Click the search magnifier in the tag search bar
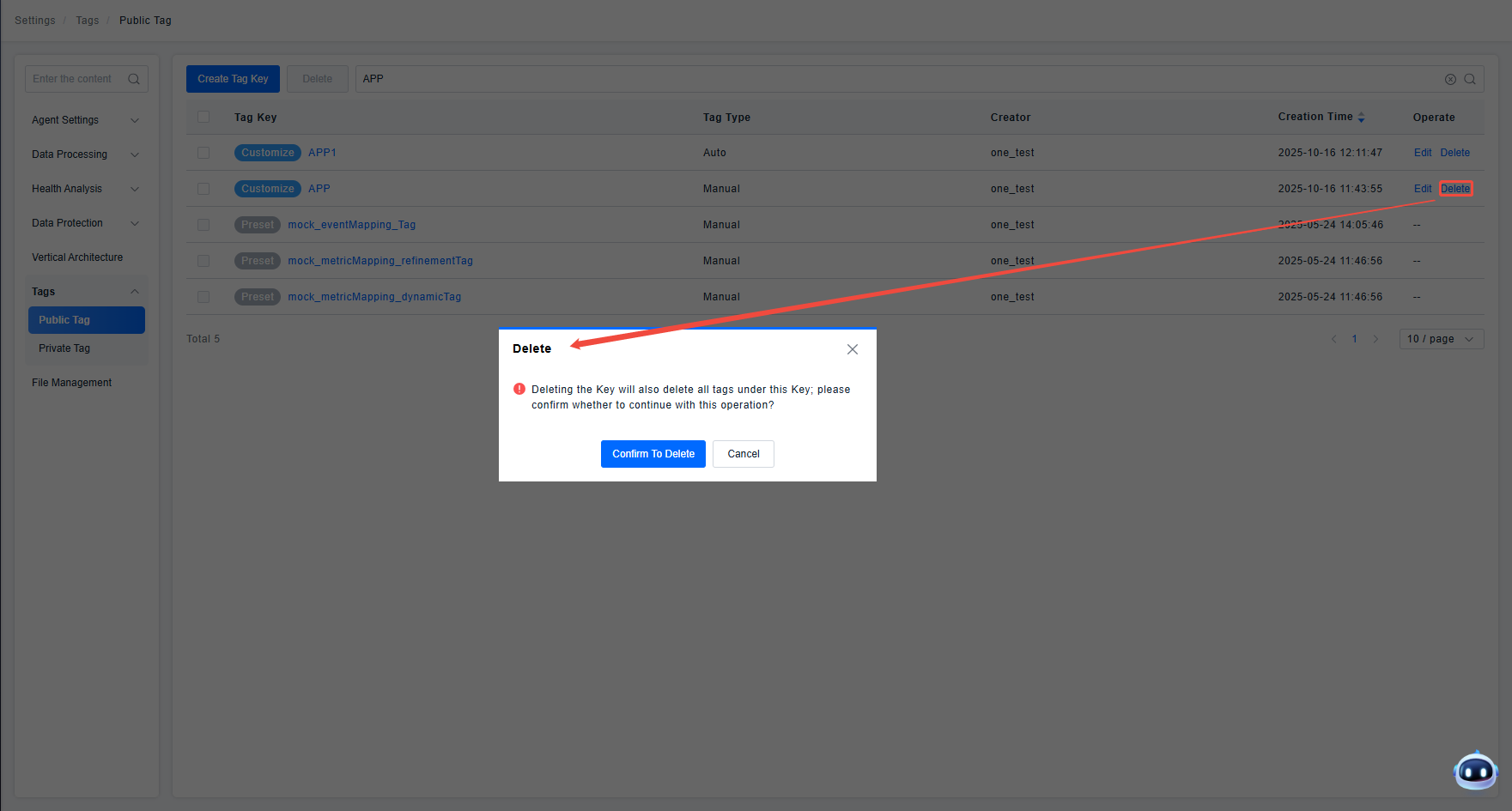 click(x=1470, y=79)
